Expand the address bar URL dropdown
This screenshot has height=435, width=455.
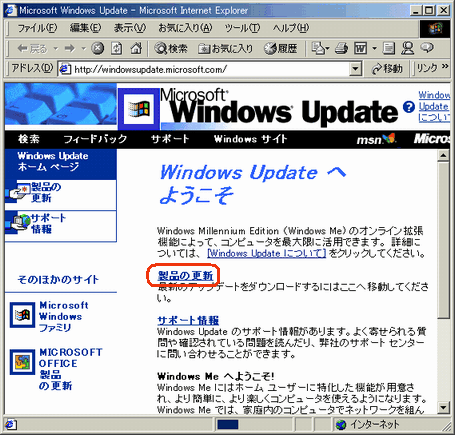point(355,69)
